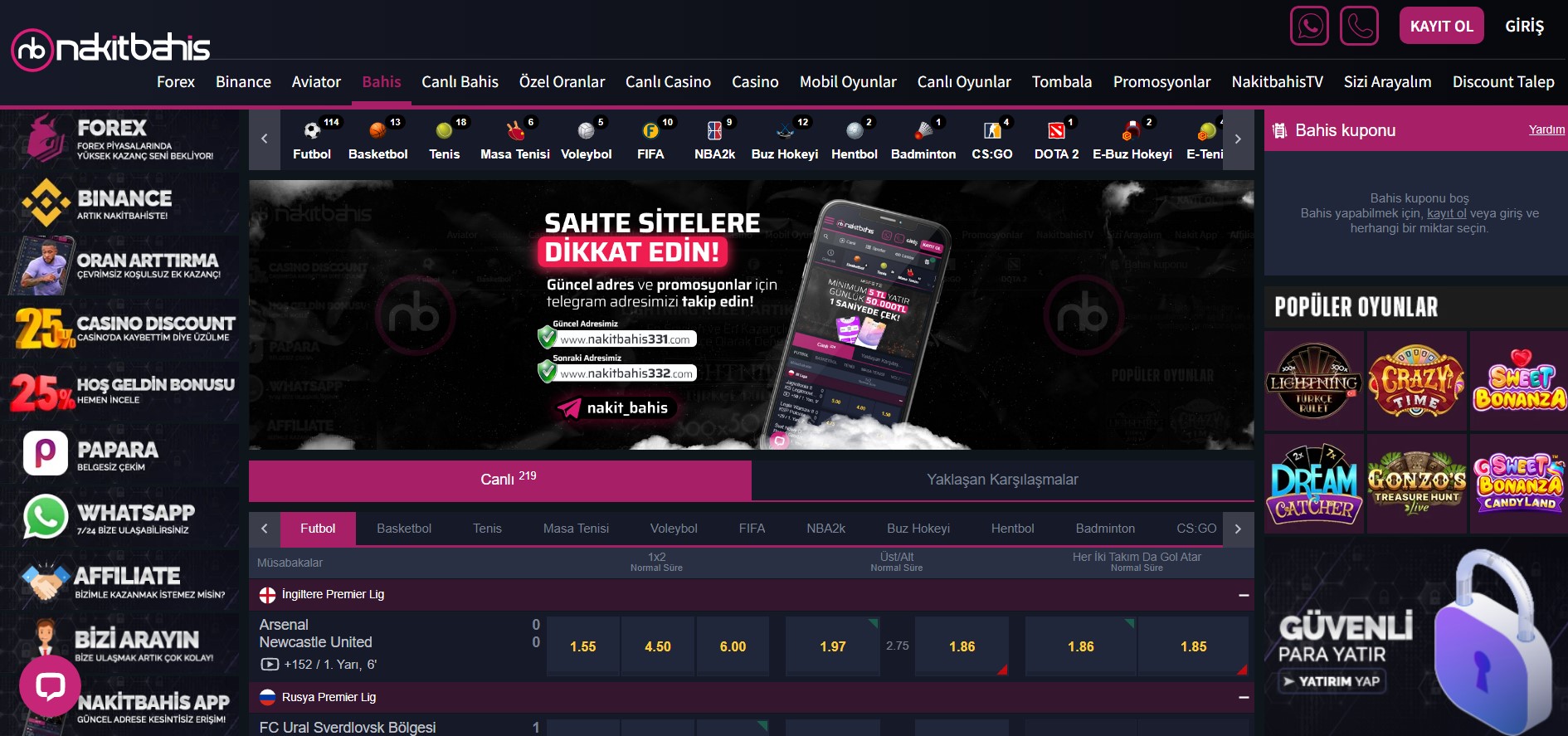This screenshot has height=736, width=1568.
Task: Select the Futbol sport icon with 114 badge
Action: pos(312,130)
